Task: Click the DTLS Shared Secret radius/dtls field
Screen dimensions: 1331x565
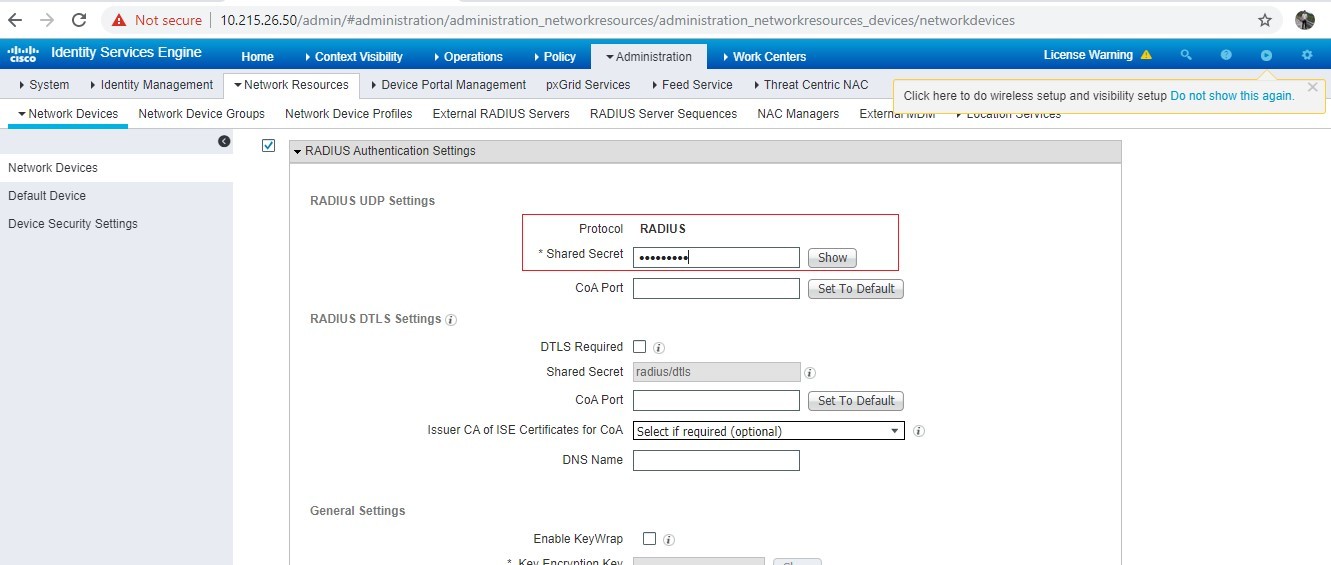Action: tap(716, 372)
